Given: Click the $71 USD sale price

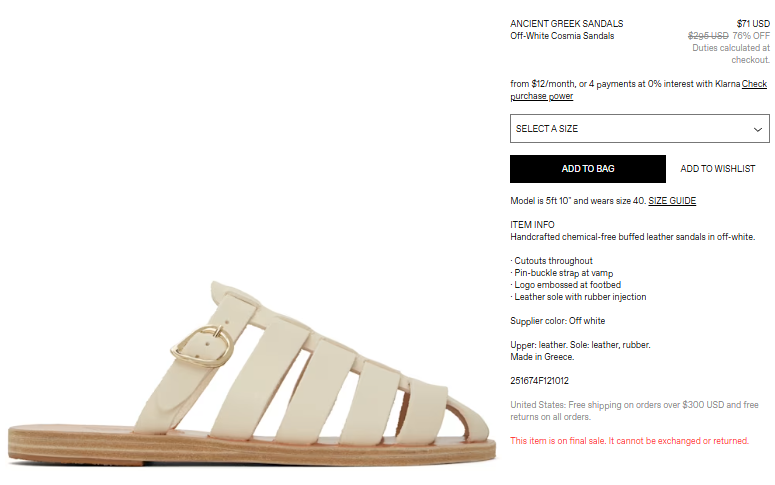Looking at the screenshot, I should click(753, 24).
